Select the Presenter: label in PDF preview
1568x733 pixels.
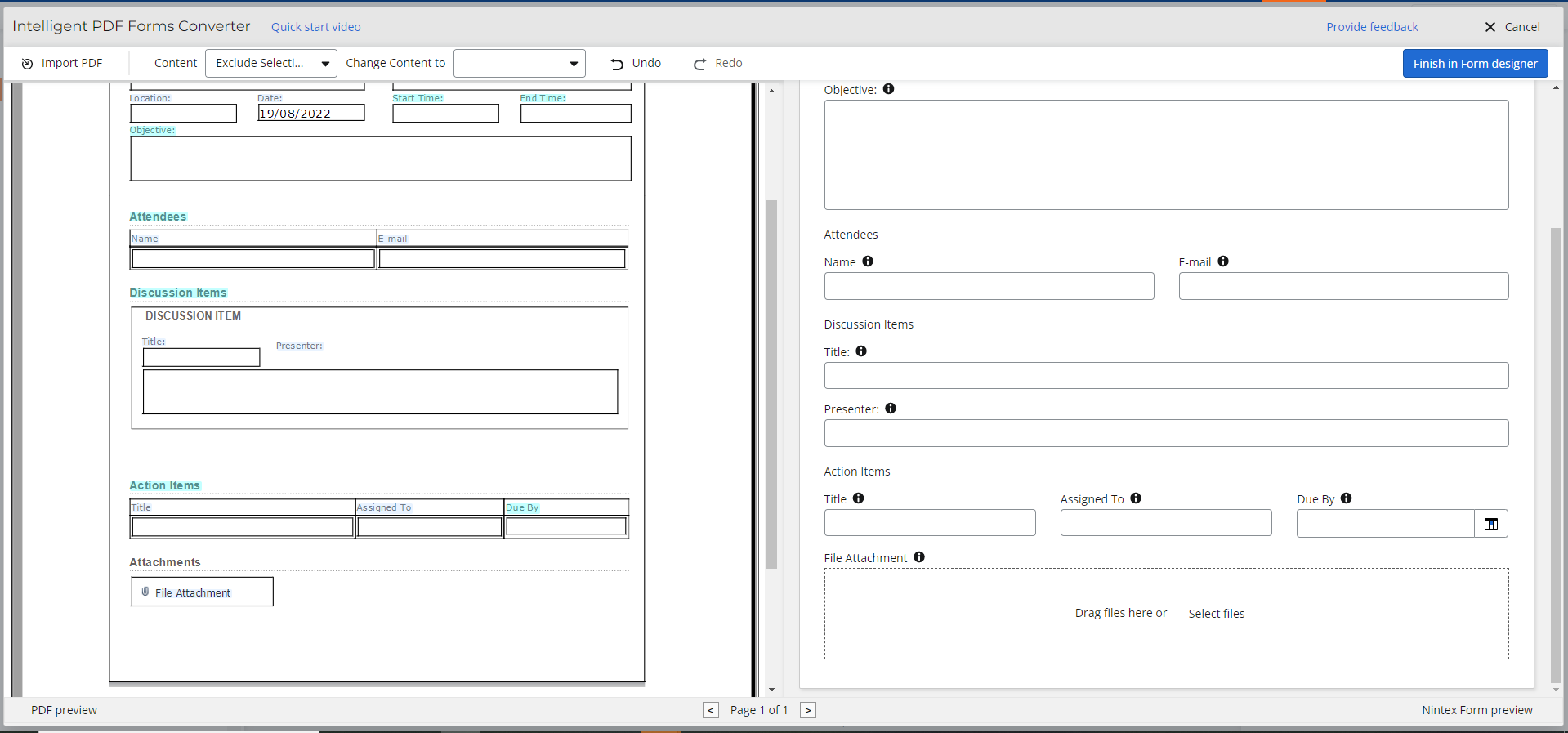click(x=299, y=346)
